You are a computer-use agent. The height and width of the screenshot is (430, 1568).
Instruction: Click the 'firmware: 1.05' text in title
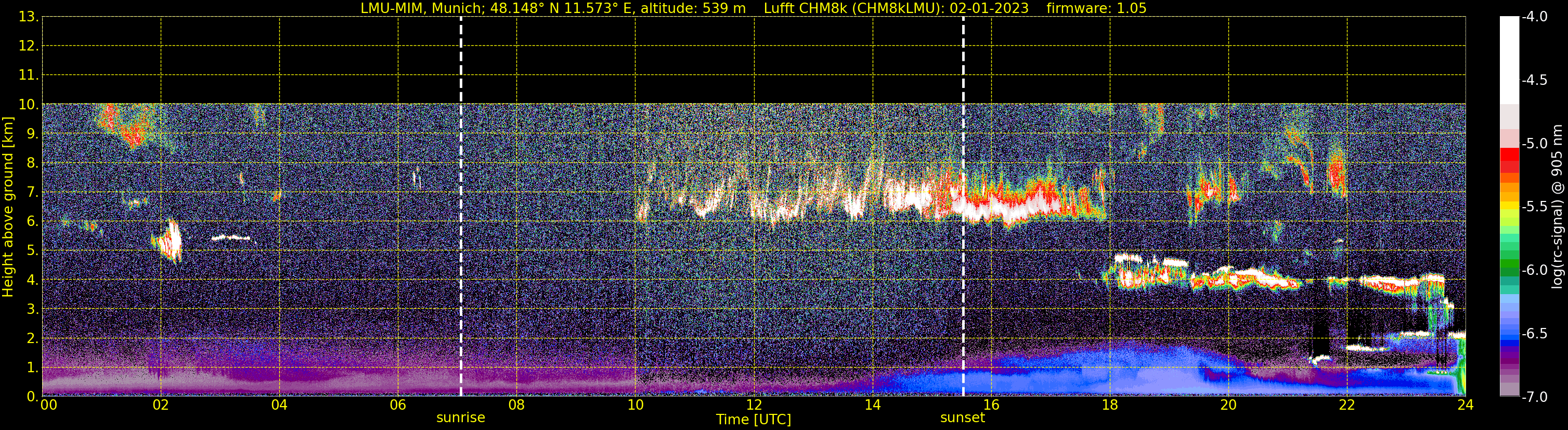coord(1096,8)
